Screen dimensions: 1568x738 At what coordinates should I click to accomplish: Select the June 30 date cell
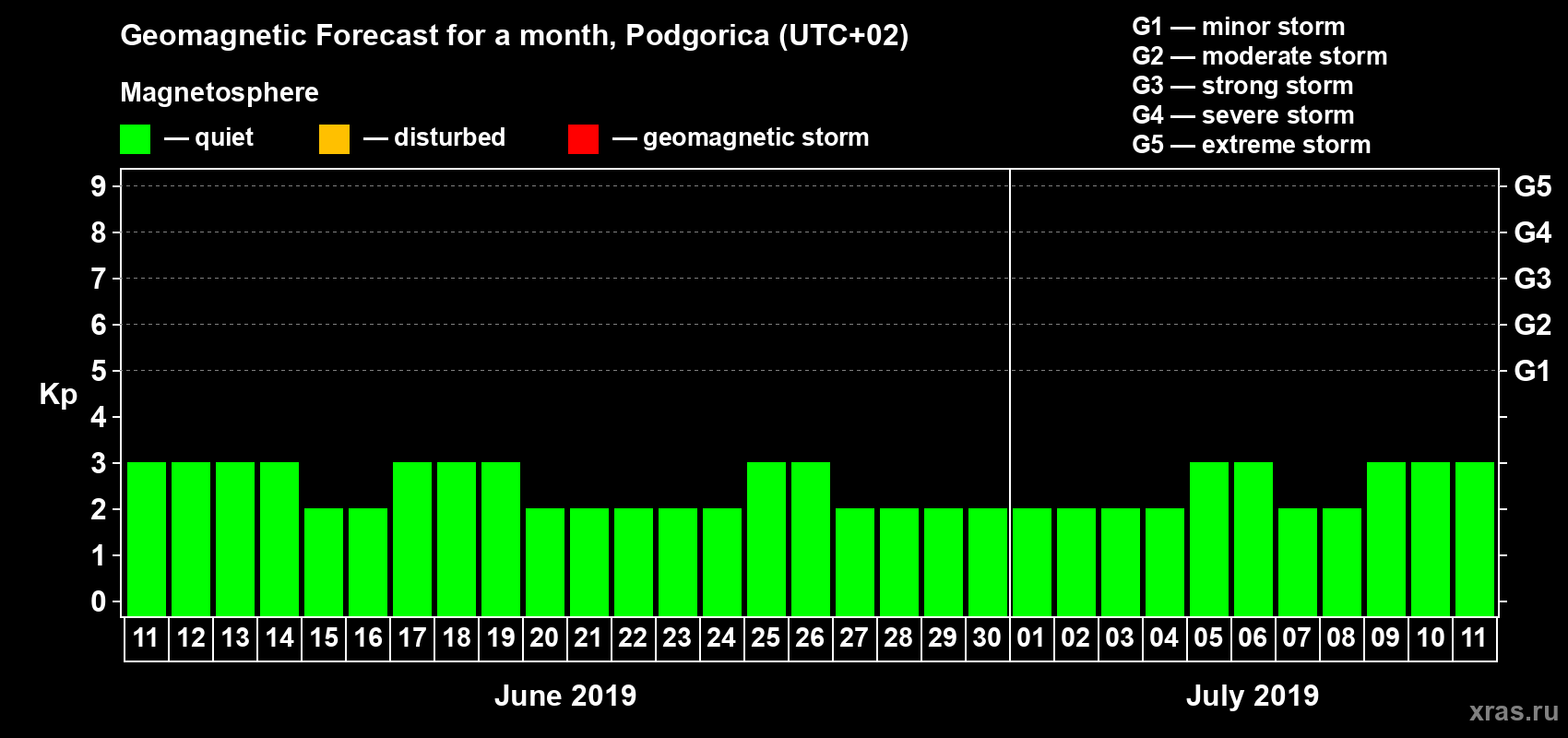(x=987, y=638)
